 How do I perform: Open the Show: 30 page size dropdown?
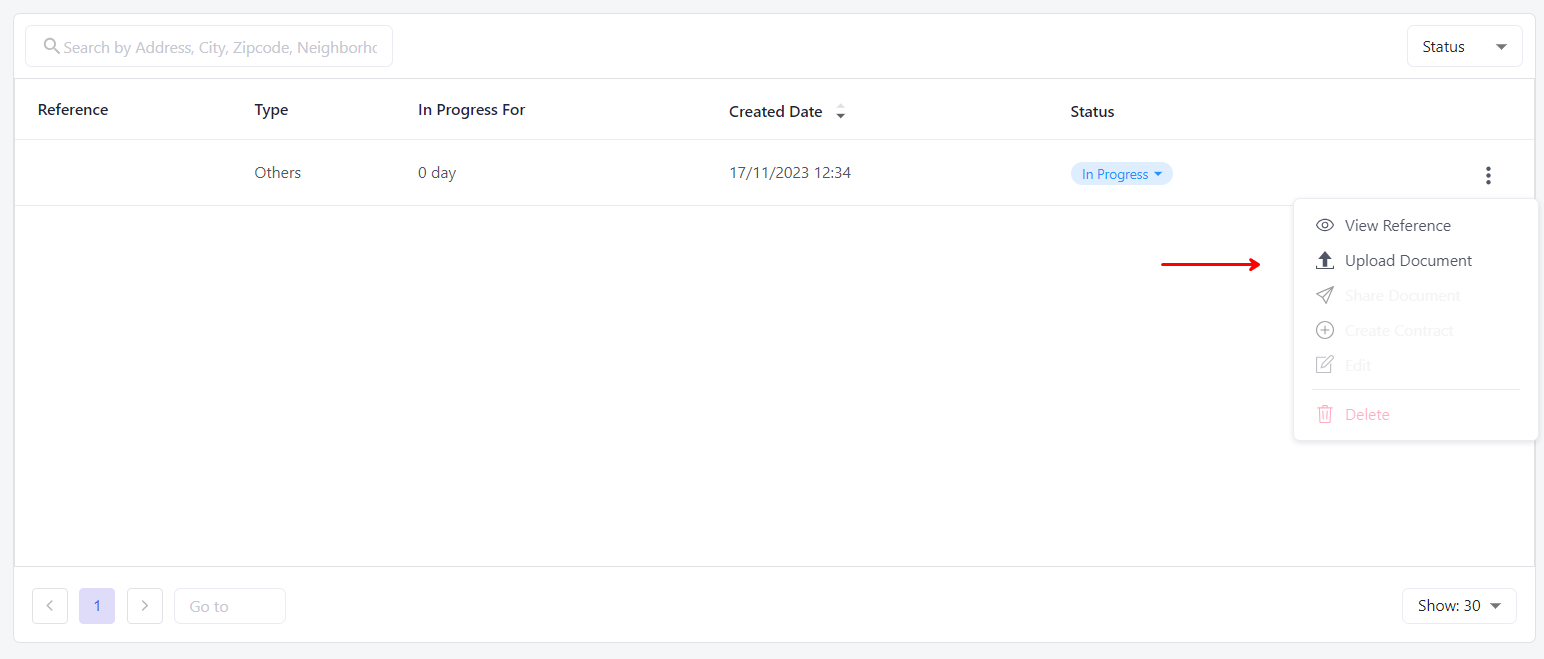coord(1459,606)
